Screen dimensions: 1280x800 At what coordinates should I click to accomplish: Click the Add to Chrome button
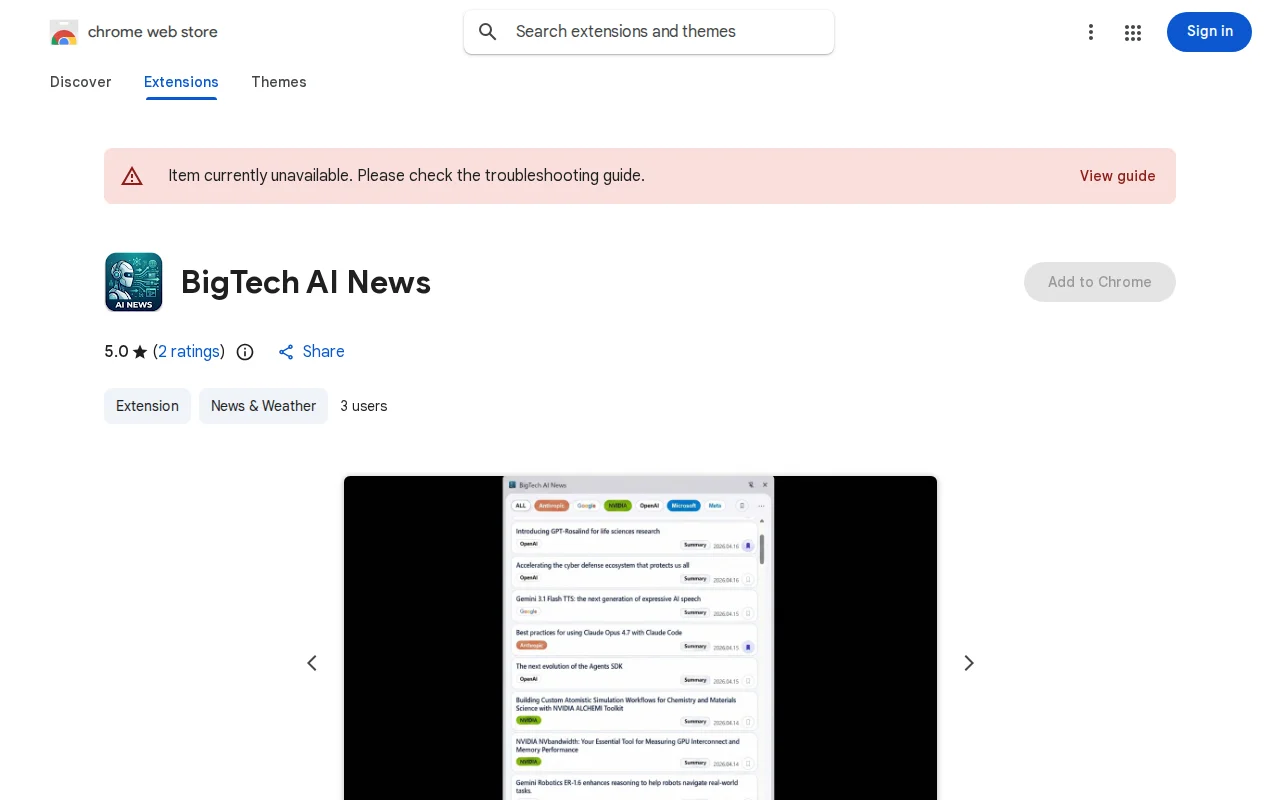1100,282
